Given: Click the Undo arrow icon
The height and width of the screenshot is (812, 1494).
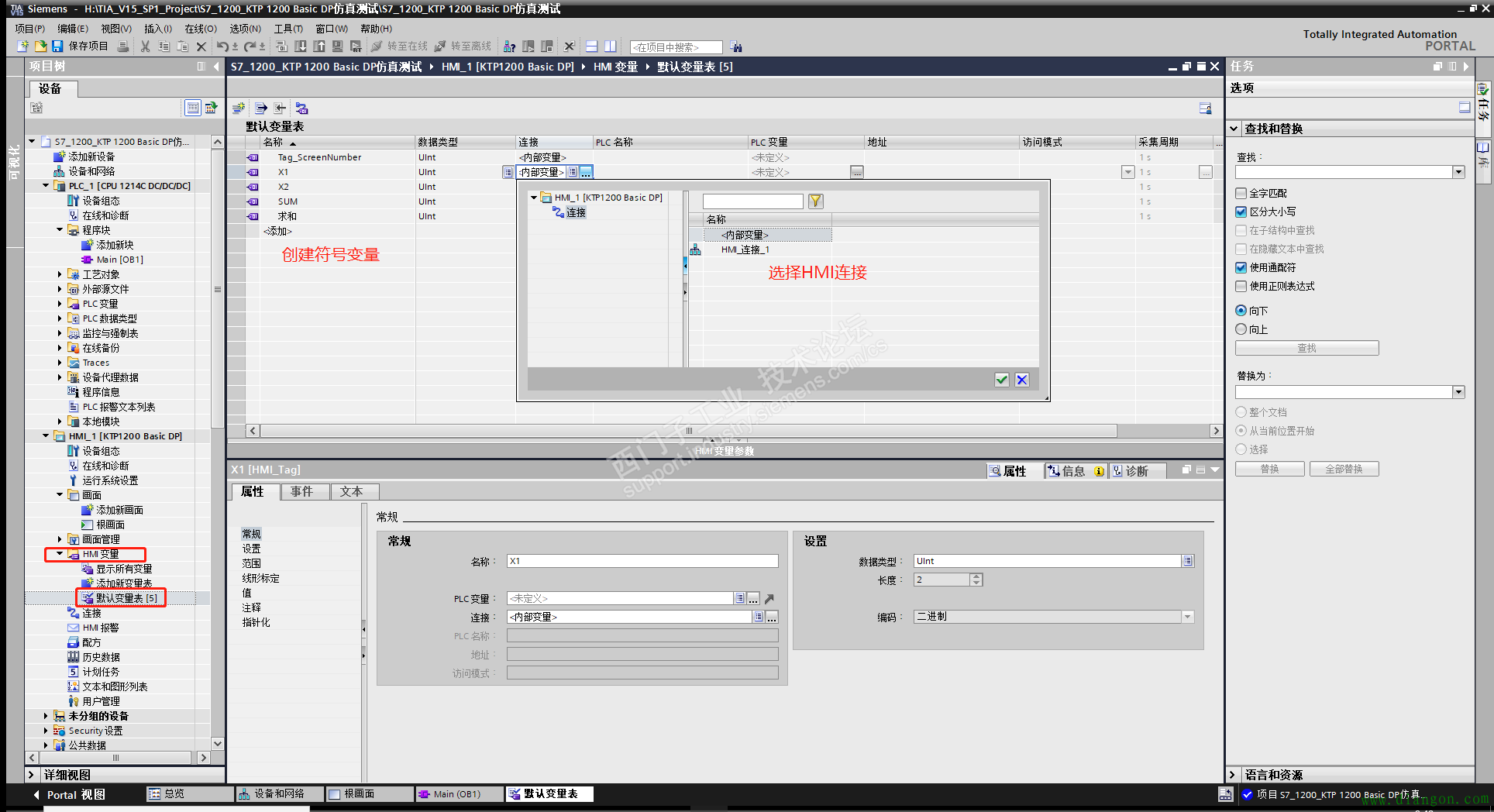Looking at the screenshot, I should 222,46.
